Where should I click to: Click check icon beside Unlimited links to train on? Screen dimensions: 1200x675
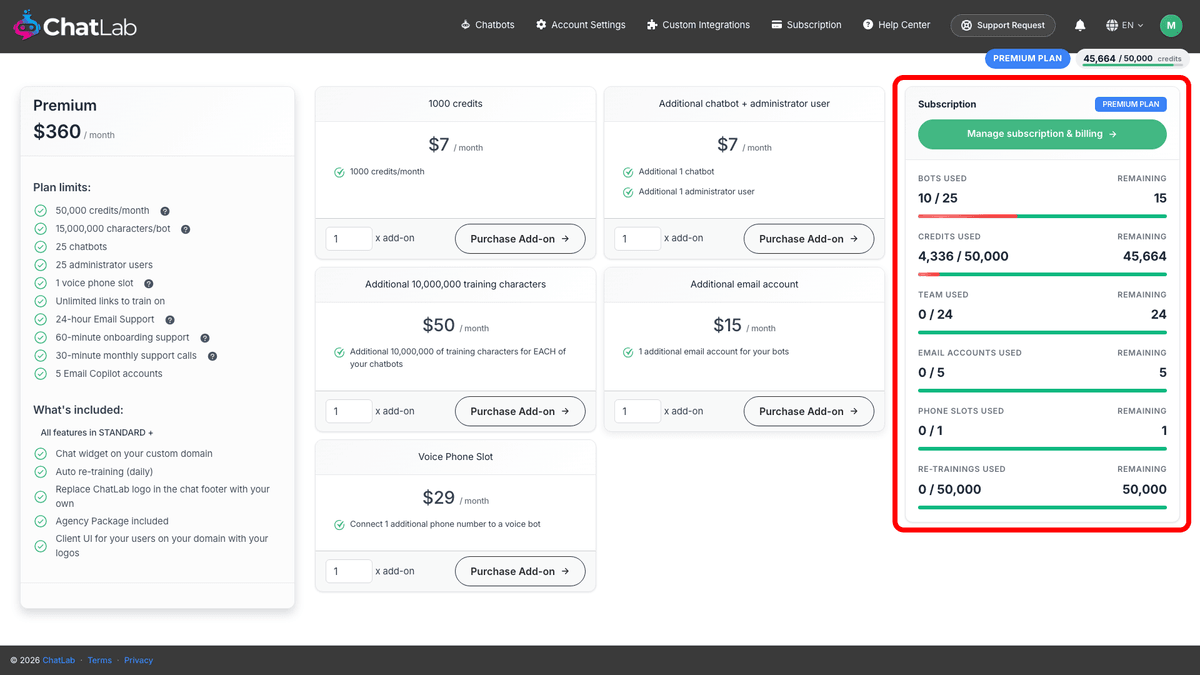[x=41, y=301]
